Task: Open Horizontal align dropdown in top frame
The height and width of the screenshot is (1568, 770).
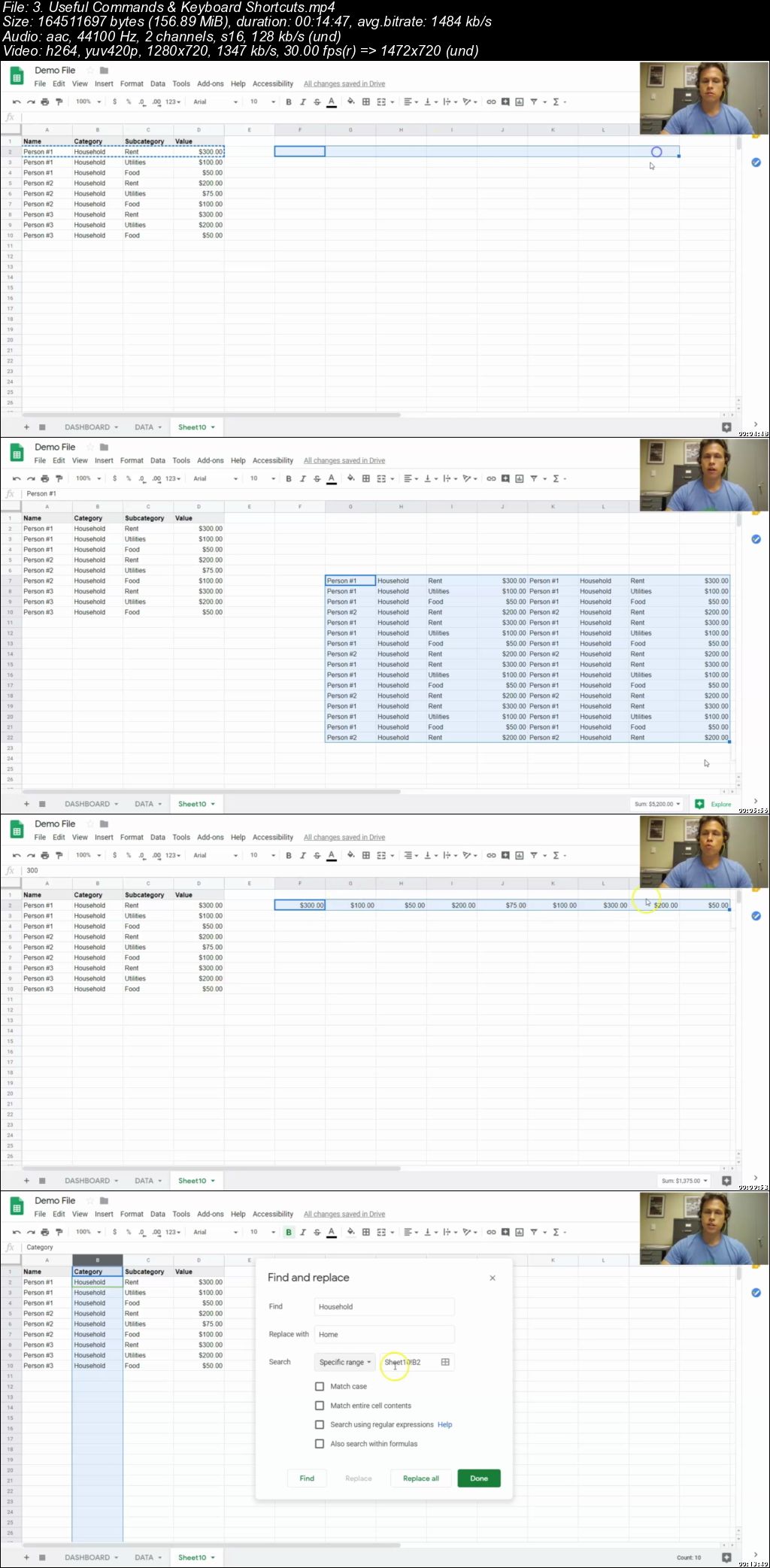Action: (x=411, y=102)
